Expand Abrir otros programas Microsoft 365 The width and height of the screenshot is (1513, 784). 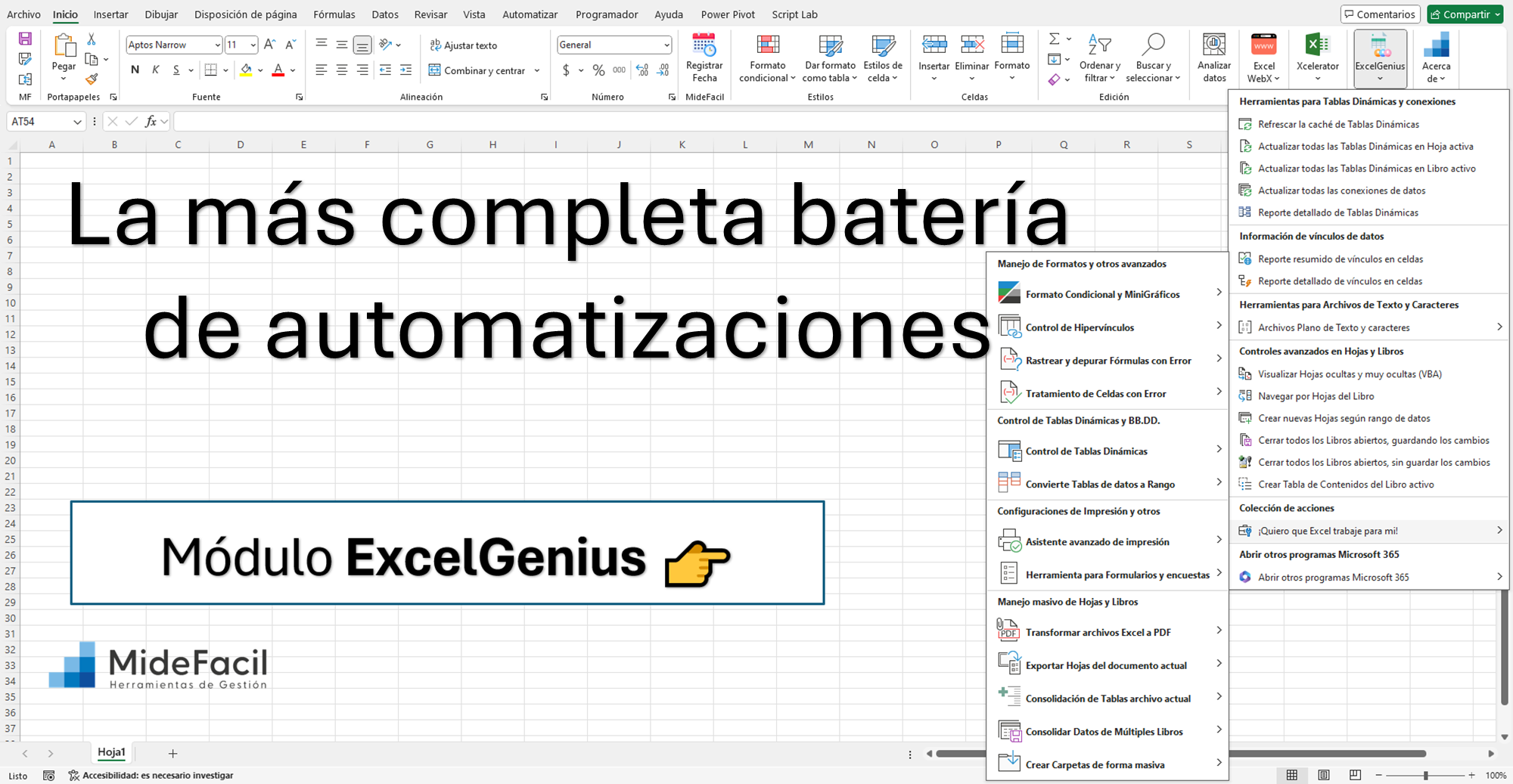tap(1369, 577)
